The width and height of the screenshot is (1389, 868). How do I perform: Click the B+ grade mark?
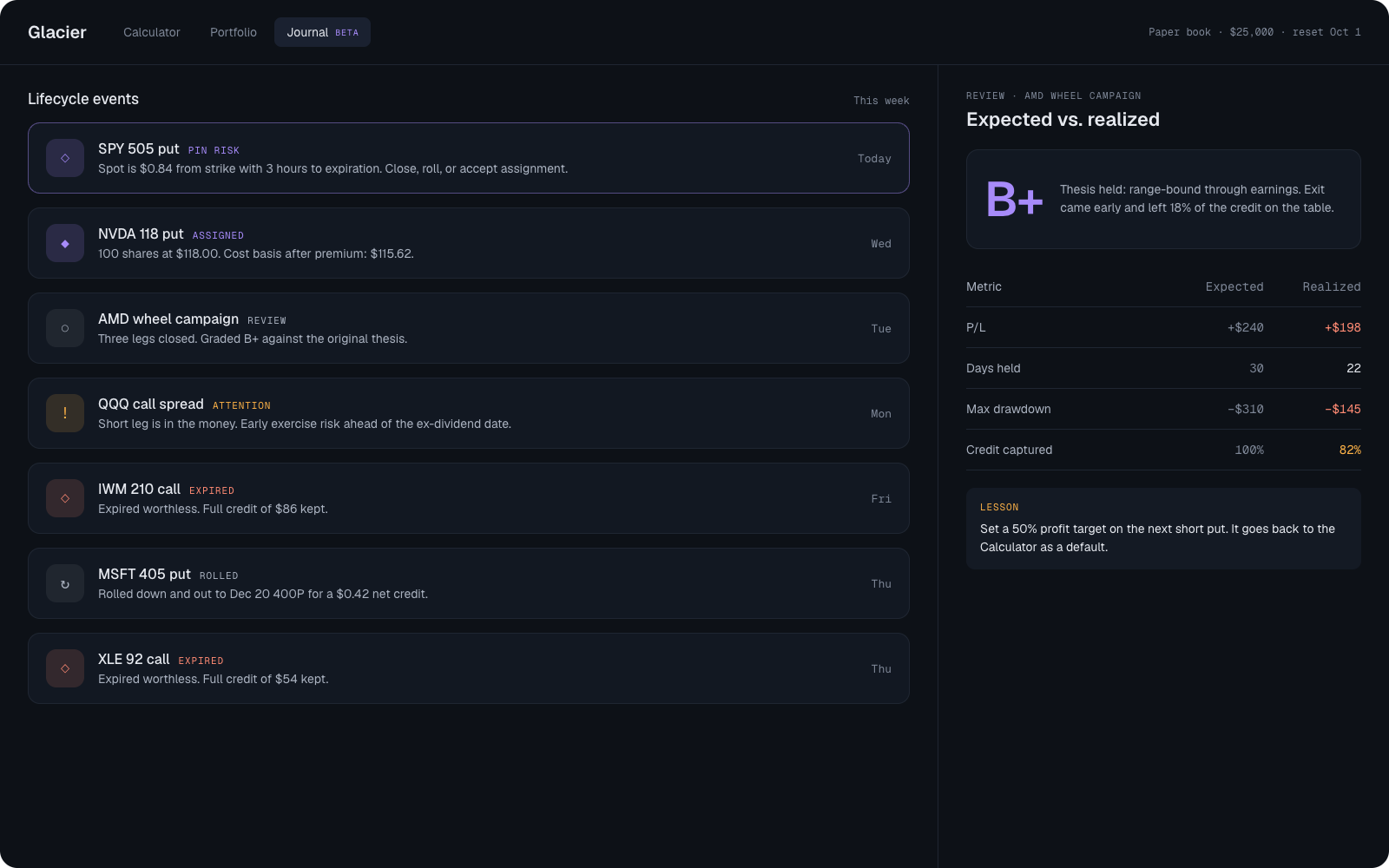(1015, 199)
